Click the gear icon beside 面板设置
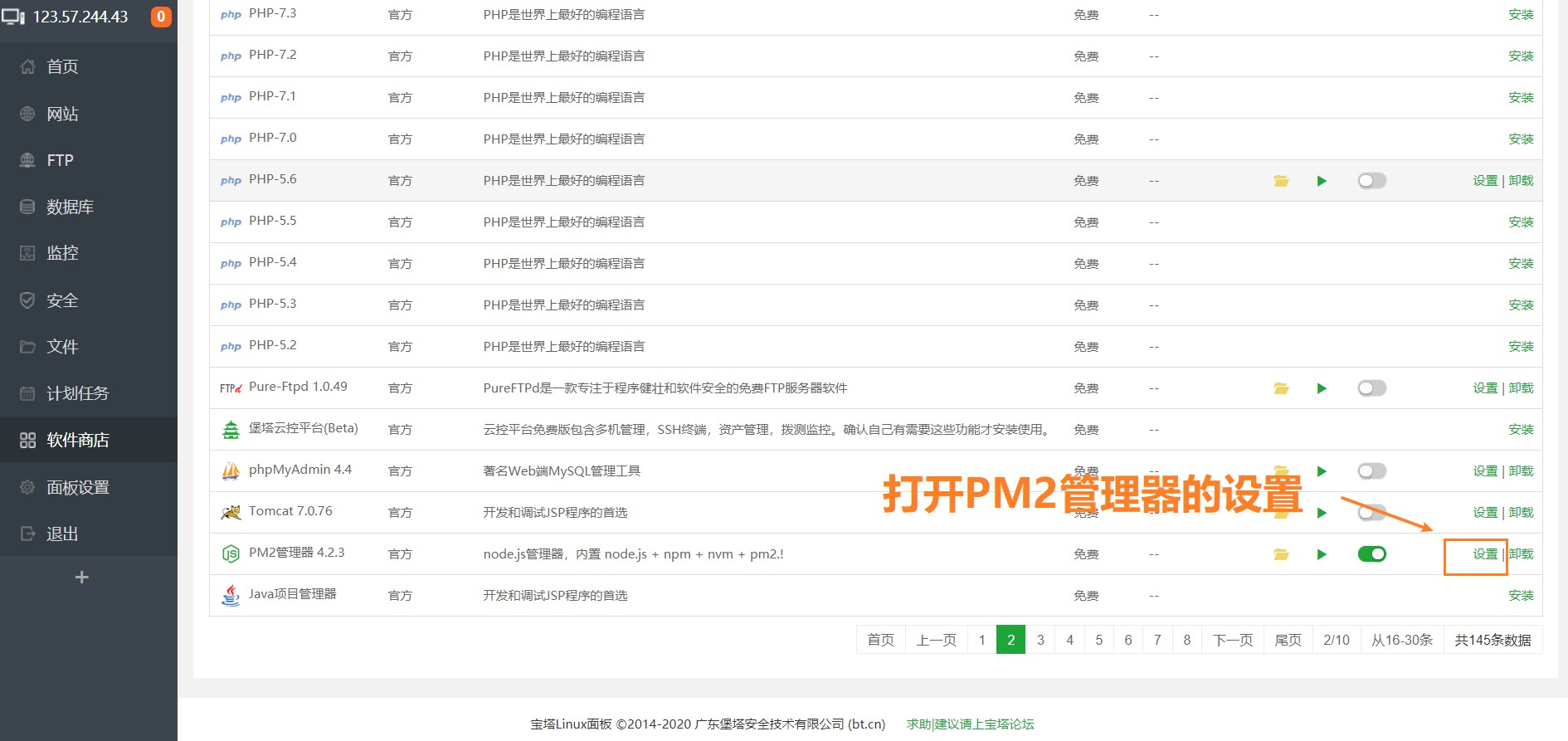The height and width of the screenshot is (741, 1568). 27,487
